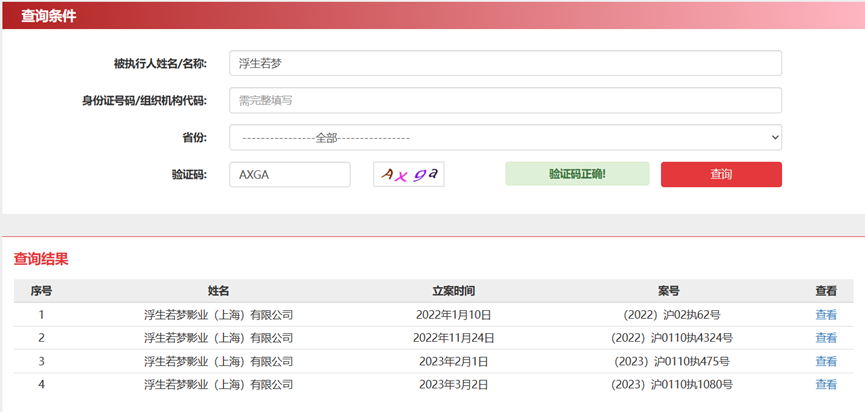865x412 pixels.
Task: Click the red 查询 button
Action: point(721,174)
